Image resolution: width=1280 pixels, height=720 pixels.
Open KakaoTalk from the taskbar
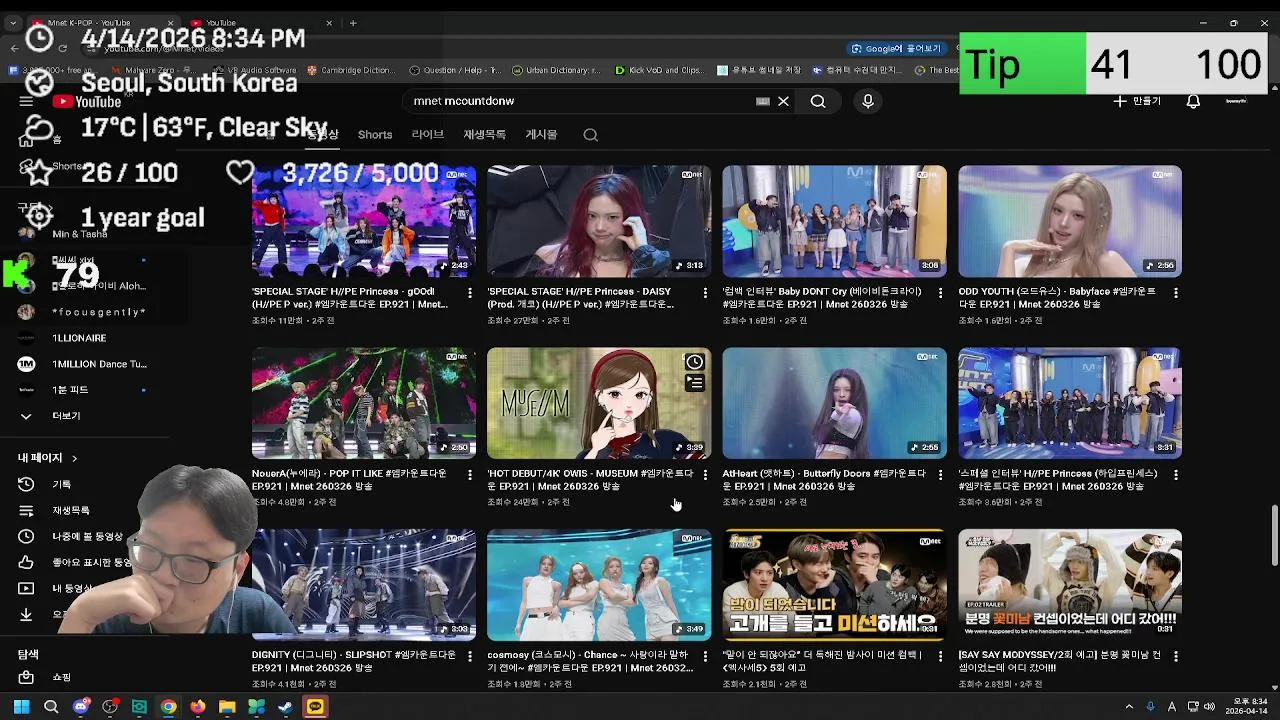[315, 707]
